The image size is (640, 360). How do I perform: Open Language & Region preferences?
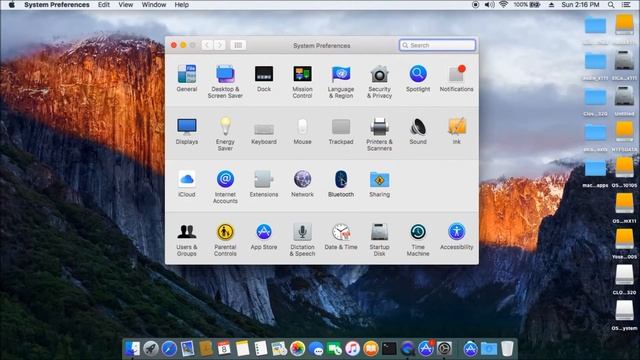tap(341, 82)
